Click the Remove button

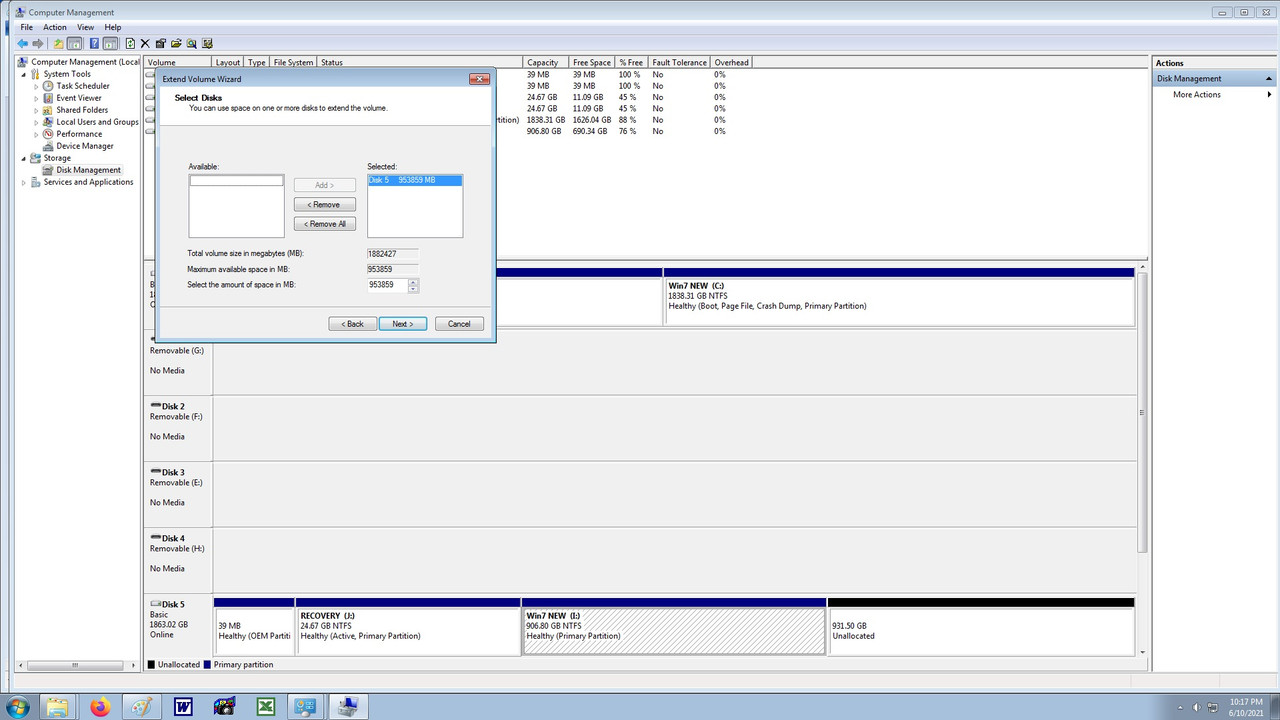325,204
